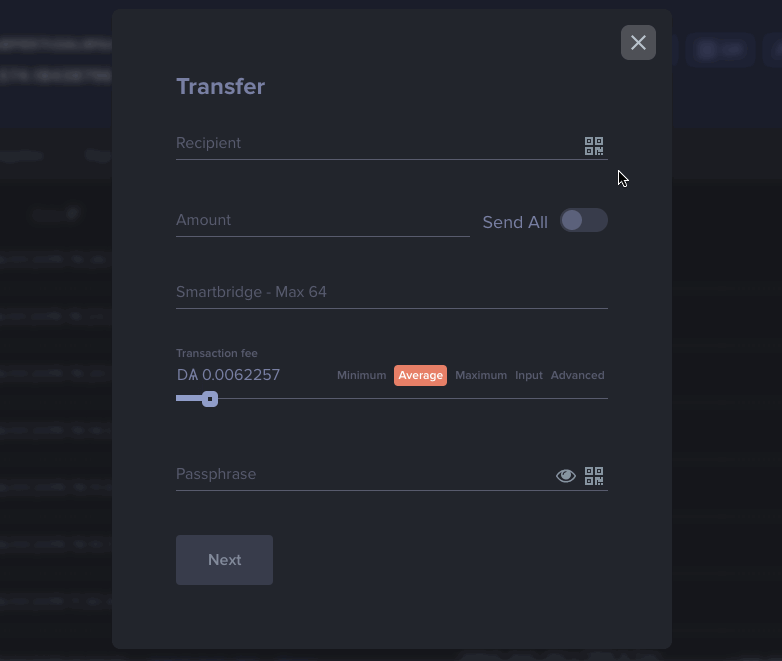
Task: Focus the Smartbridge text field
Action: (391, 292)
